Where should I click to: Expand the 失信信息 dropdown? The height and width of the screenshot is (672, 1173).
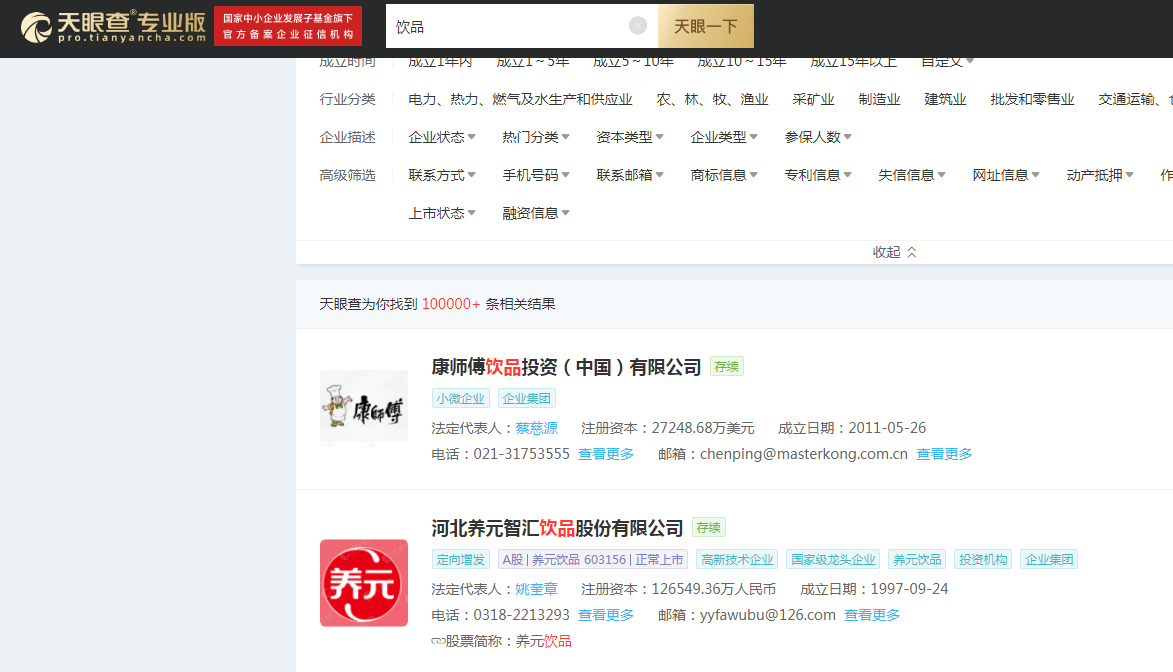[911, 175]
